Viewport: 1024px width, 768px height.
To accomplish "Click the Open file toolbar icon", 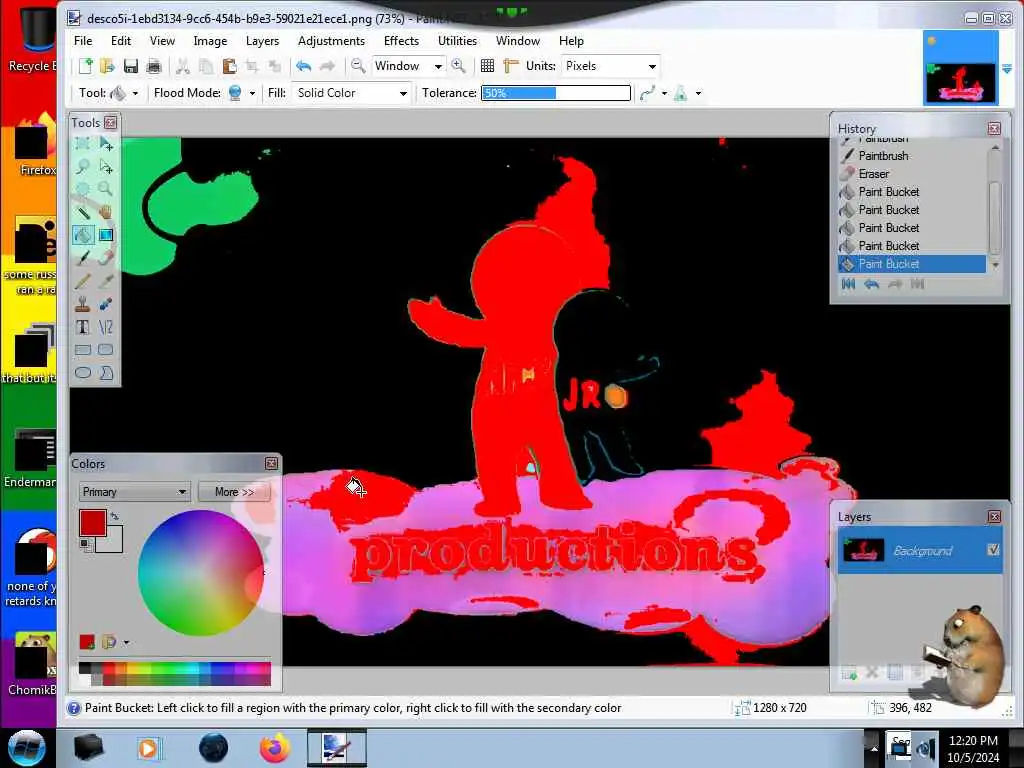I will pyautogui.click(x=107, y=66).
